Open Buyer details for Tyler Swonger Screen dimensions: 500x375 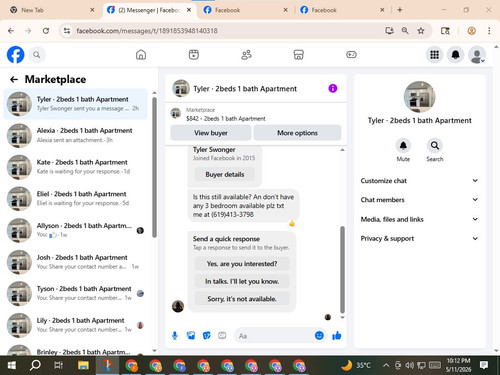tap(225, 174)
